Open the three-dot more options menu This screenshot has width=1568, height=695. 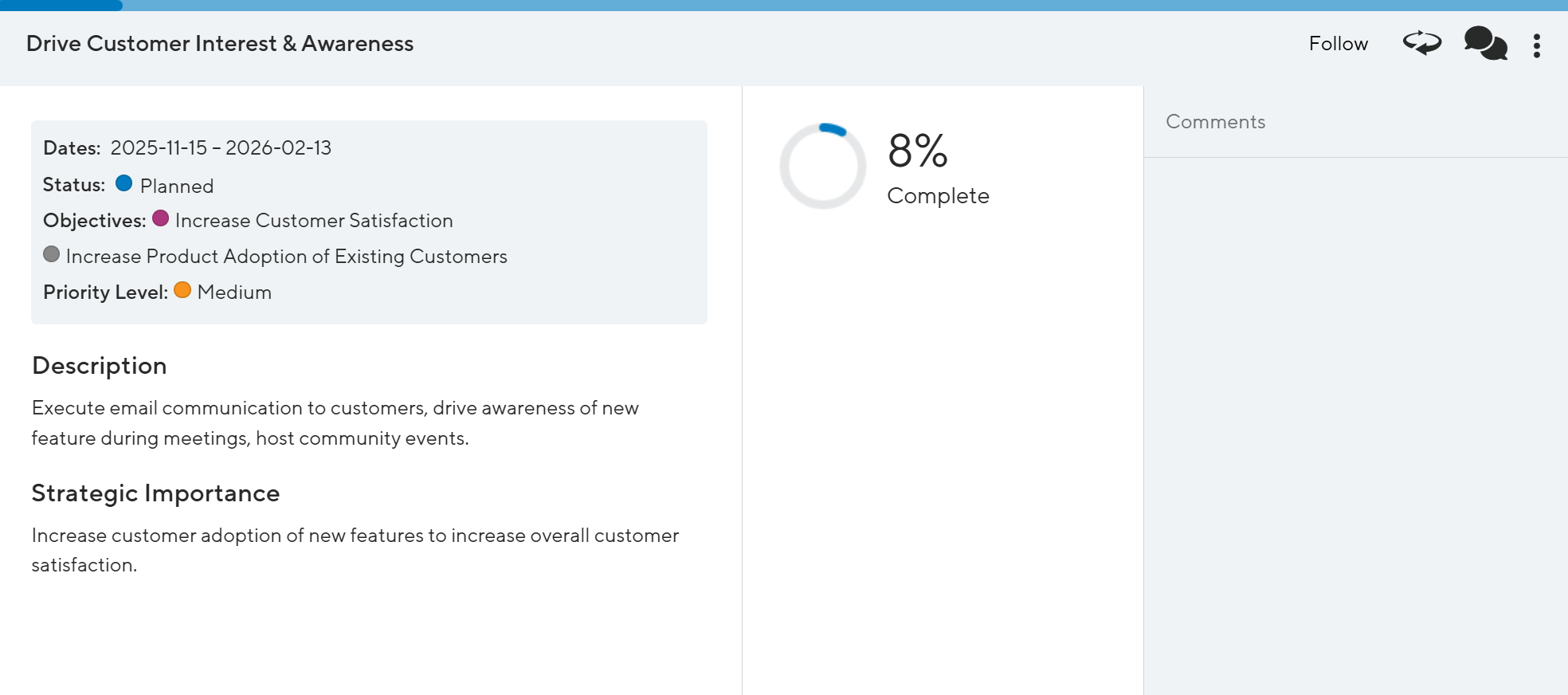(x=1537, y=45)
